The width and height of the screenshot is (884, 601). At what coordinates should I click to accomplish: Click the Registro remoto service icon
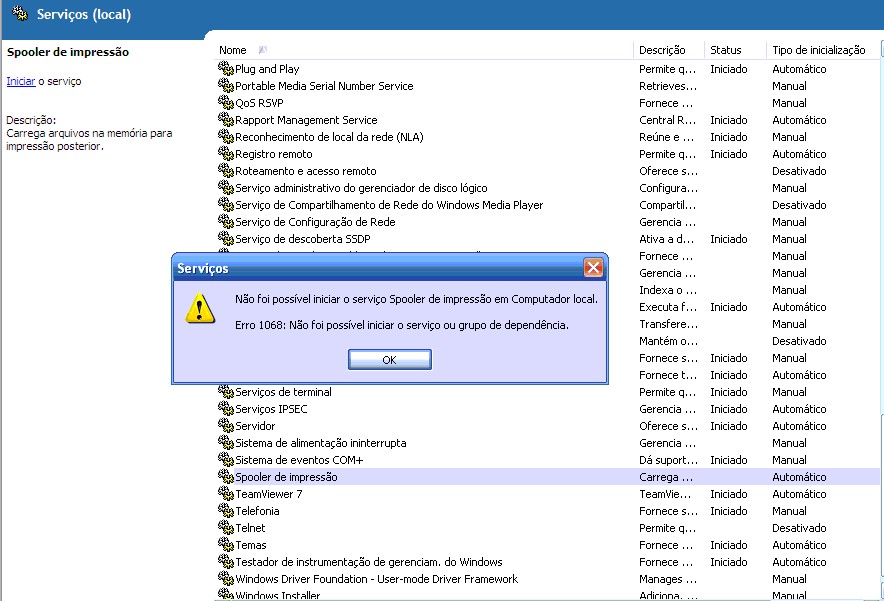tap(226, 154)
